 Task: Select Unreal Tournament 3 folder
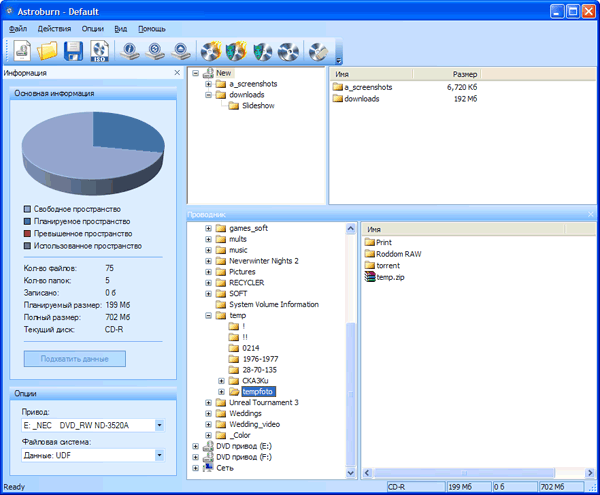pyautogui.click(x=264, y=402)
